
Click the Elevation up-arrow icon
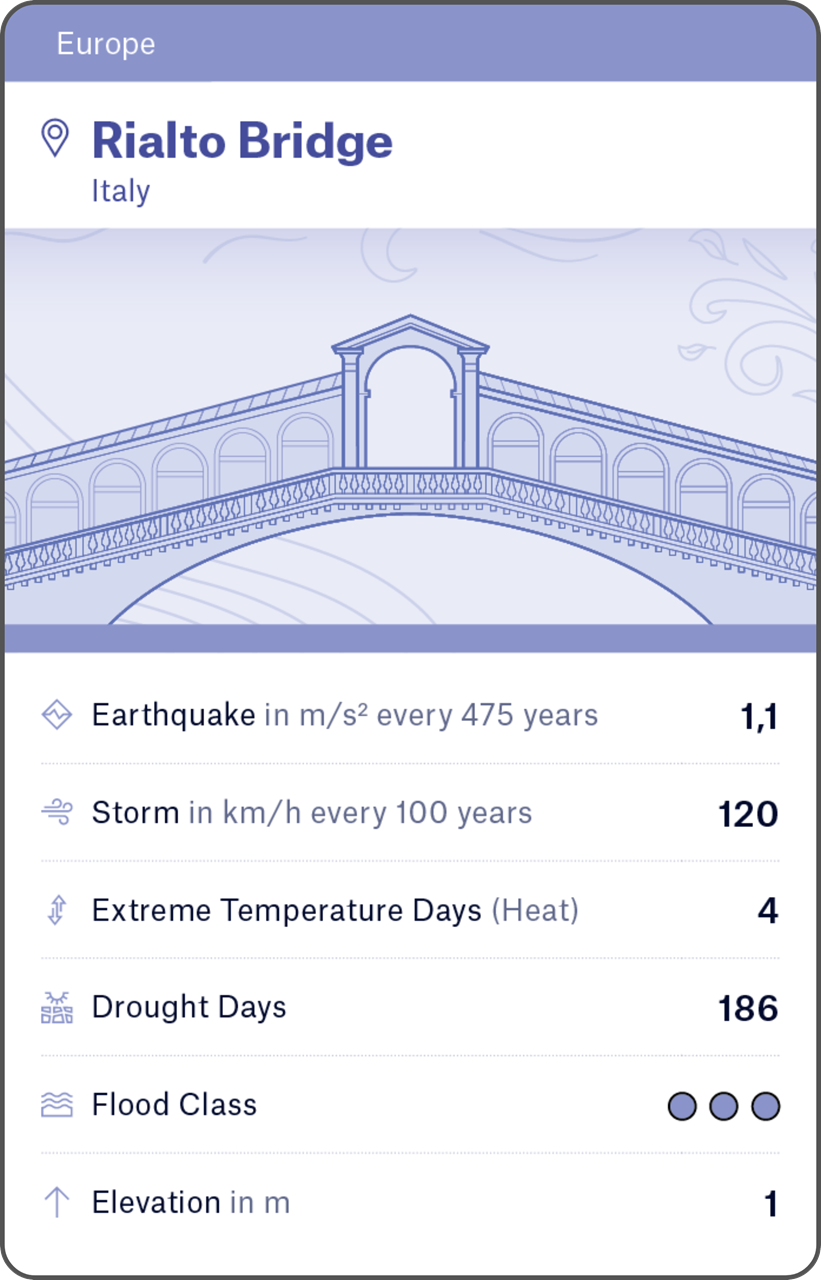click(x=57, y=1202)
